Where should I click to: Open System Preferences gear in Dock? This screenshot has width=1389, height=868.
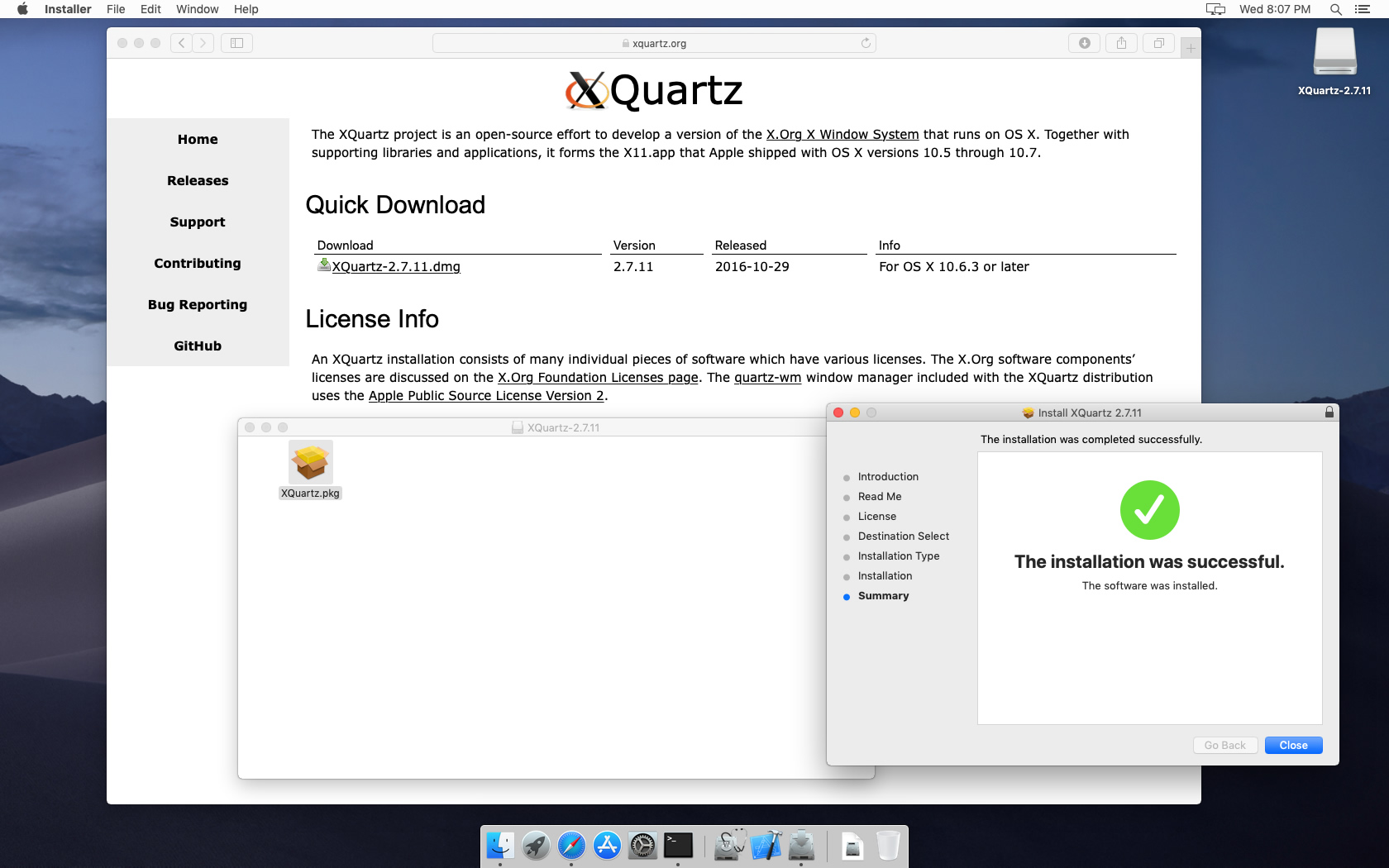642,846
